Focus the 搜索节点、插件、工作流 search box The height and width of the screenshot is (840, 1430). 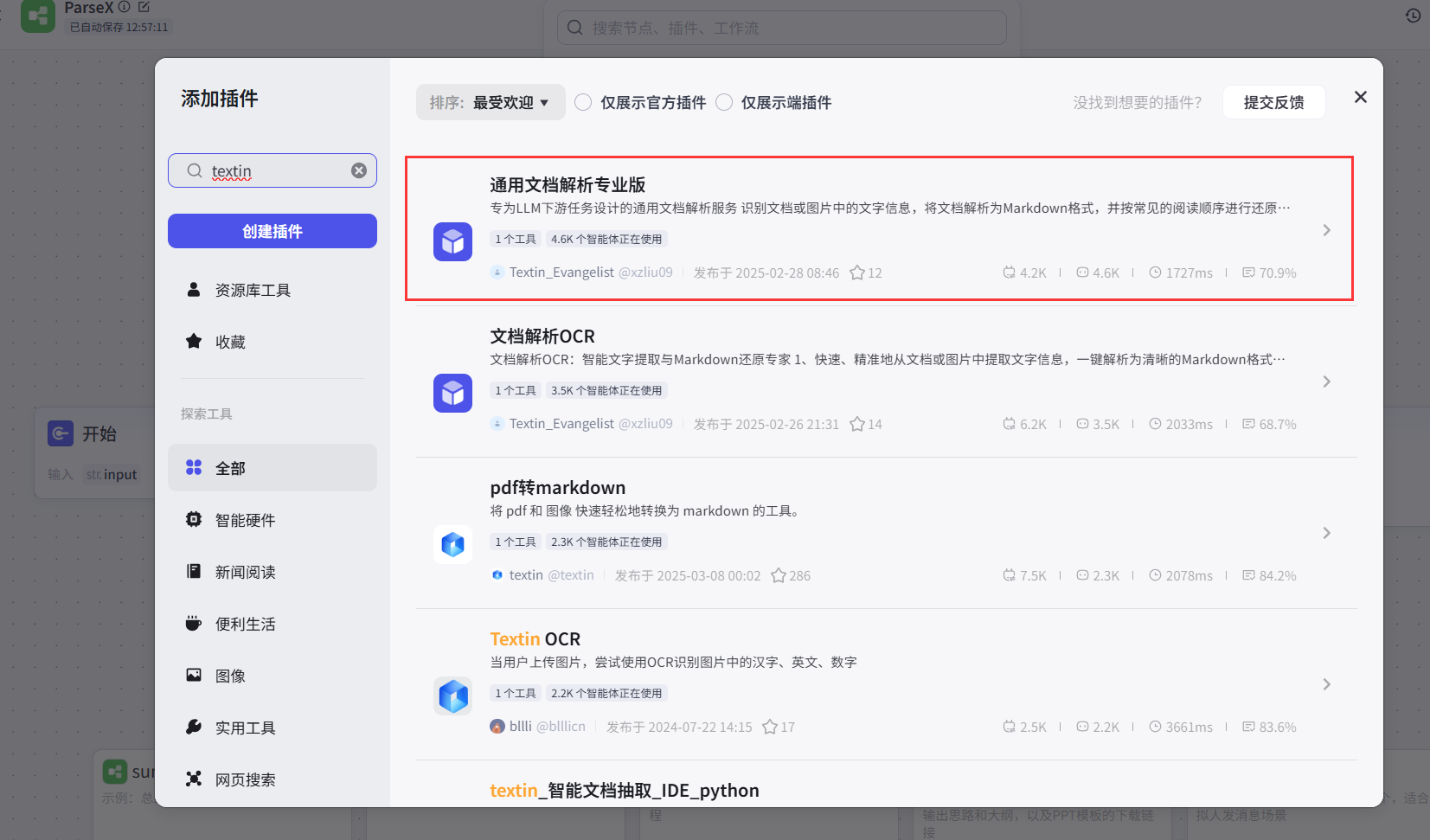click(782, 28)
